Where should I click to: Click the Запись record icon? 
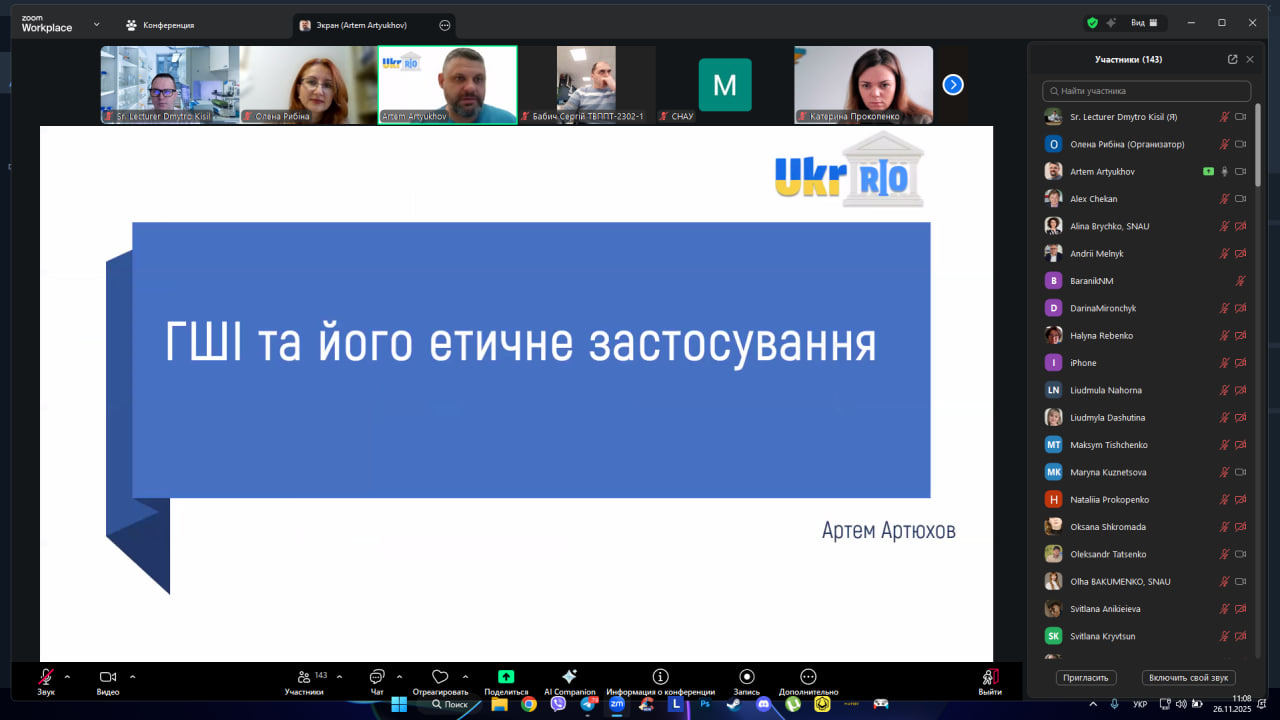746,677
